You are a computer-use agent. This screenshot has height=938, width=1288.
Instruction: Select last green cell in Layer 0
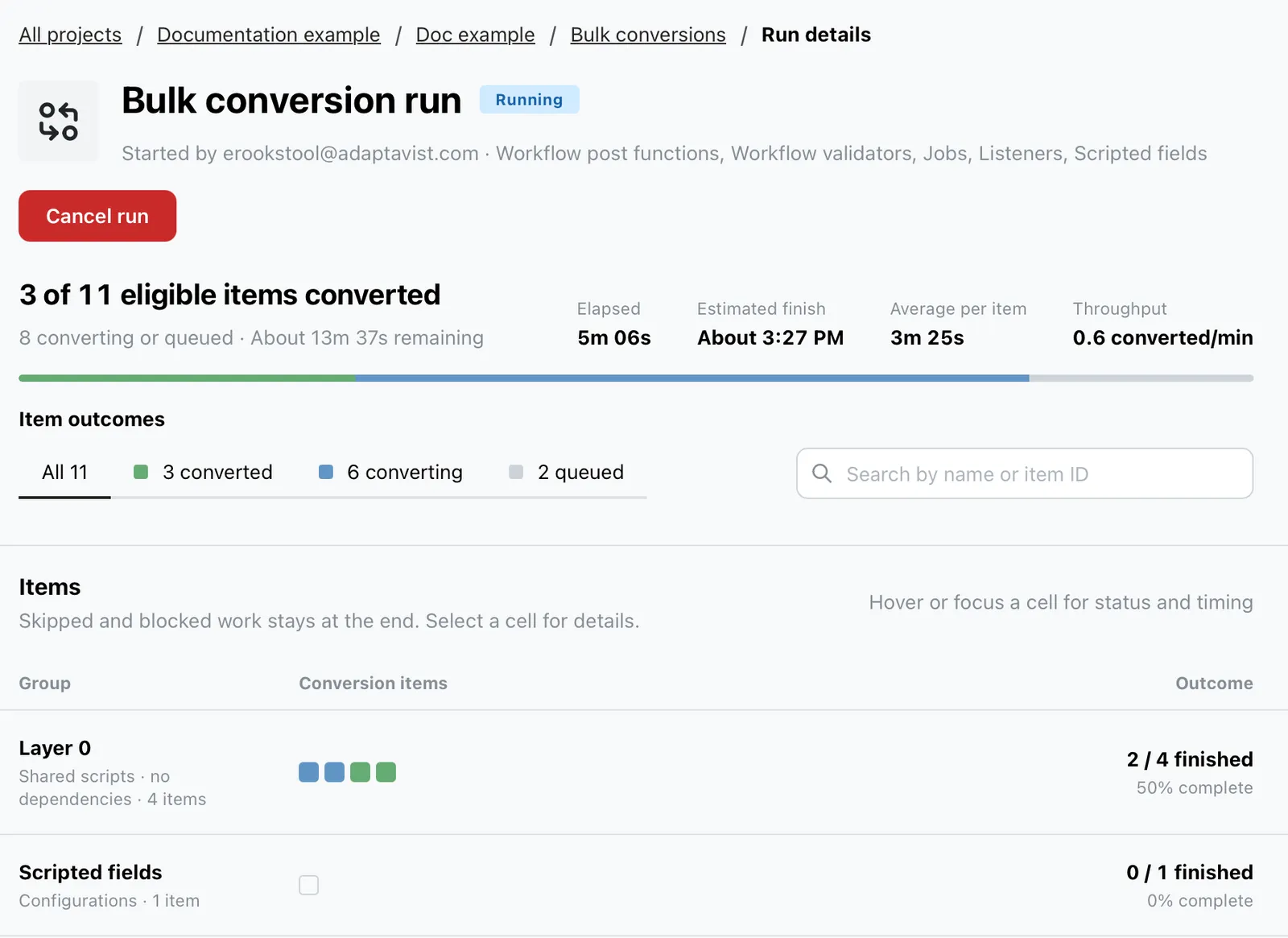386,772
